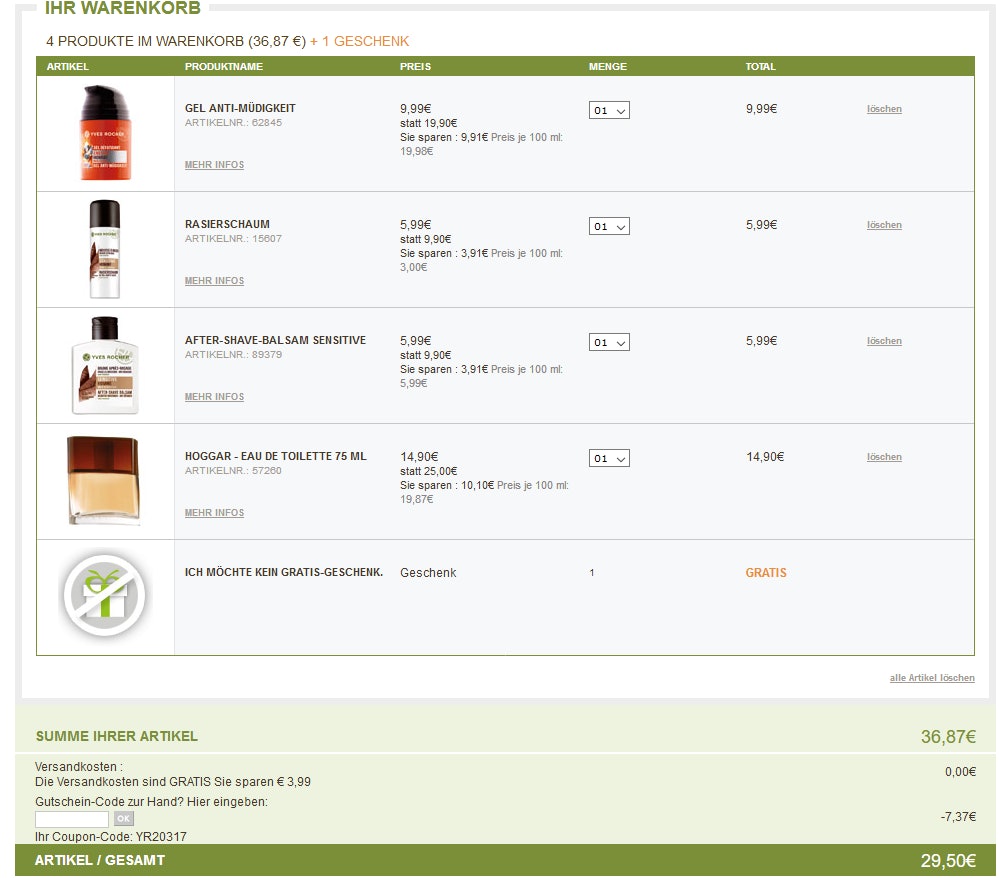
Task: Delete Rasierschaum from the cart
Action: click(x=884, y=225)
